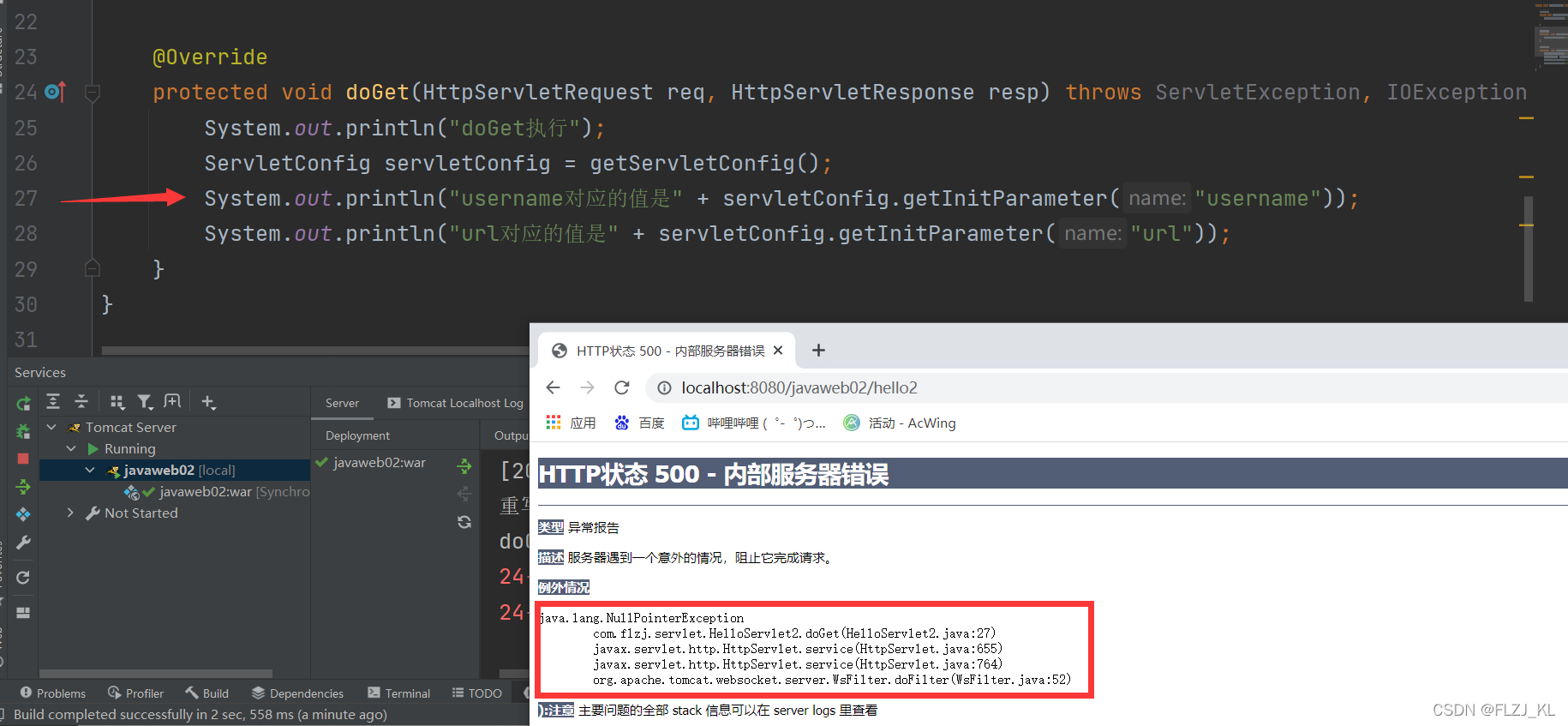Click the layout settings icon in Services sidebar
The width and height of the screenshot is (1568, 726).
[23, 613]
